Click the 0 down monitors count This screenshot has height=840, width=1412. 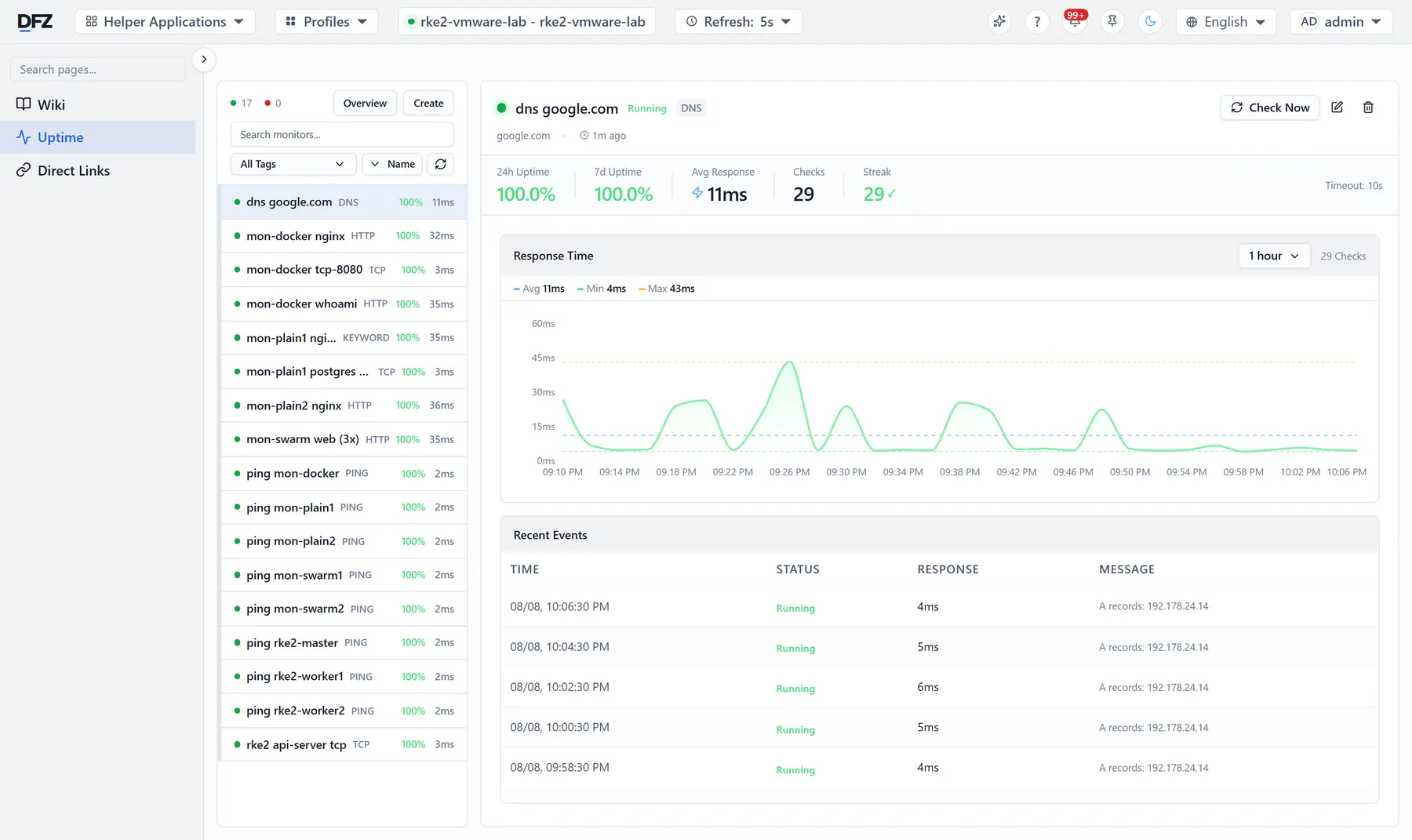273,104
